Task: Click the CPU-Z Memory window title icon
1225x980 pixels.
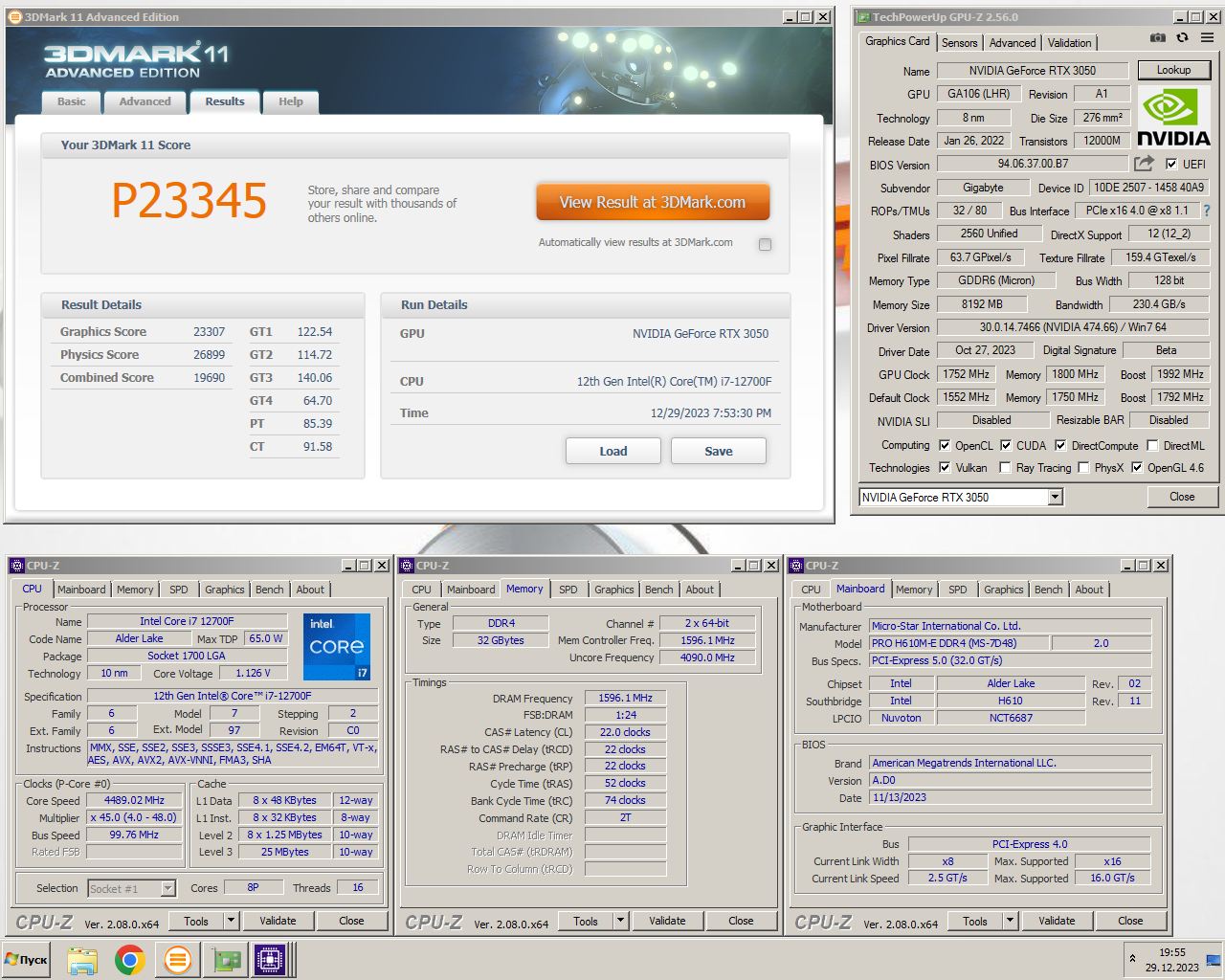Action: click(407, 565)
